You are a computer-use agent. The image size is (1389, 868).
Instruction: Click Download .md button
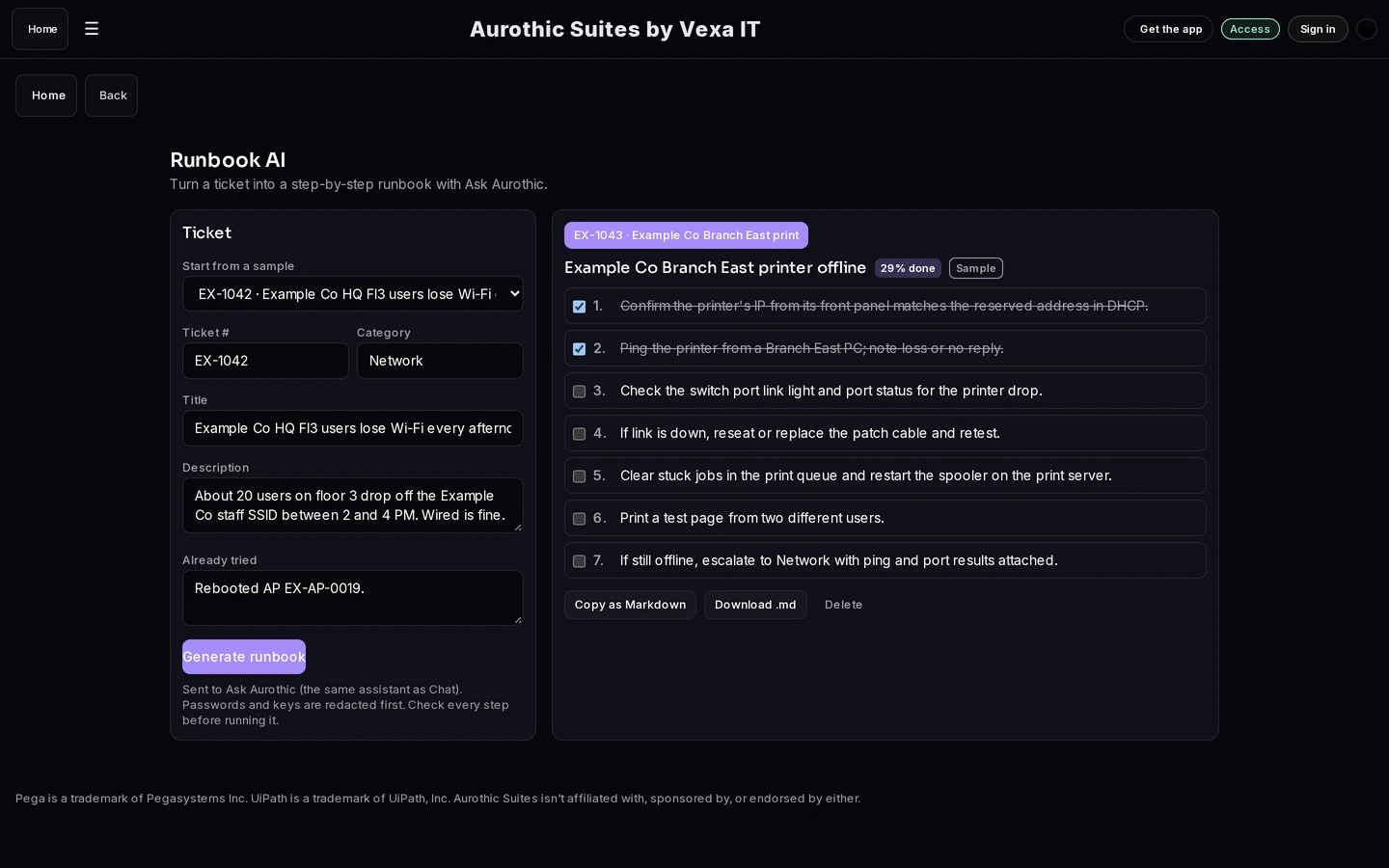(x=755, y=605)
